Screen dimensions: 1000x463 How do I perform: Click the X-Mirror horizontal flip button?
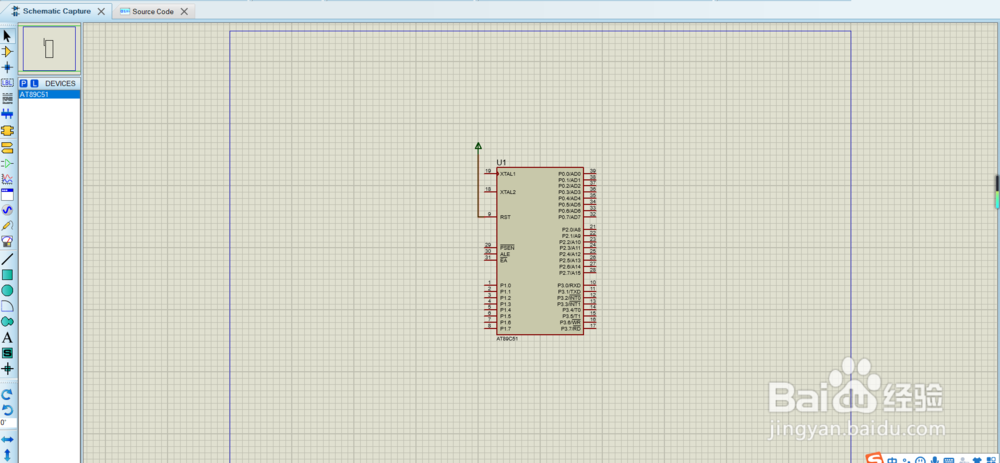[8, 439]
